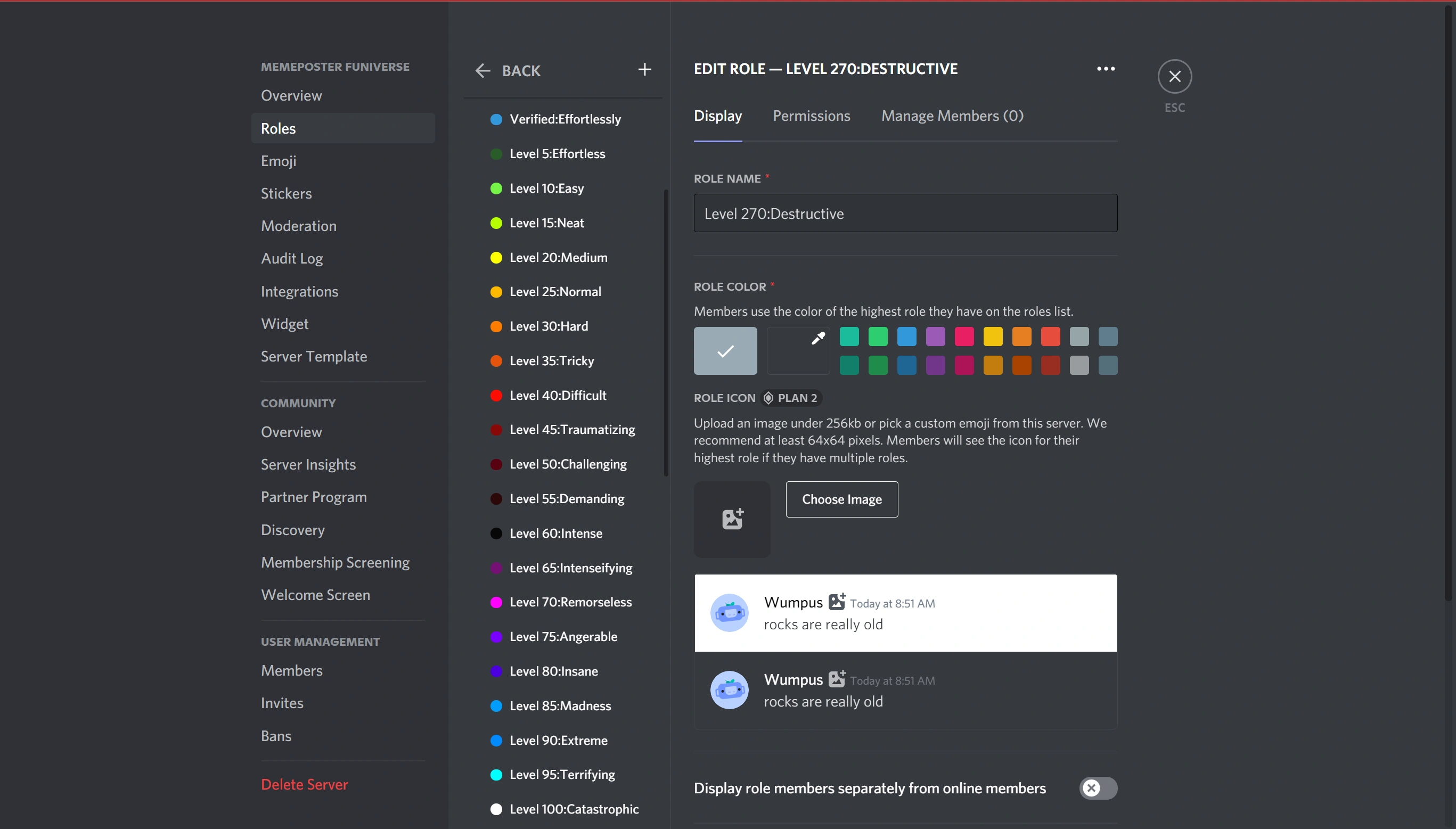Open the Verified:Effortlessly role
Viewport: 1456px width, 829px height.
click(x=565, y=118)
